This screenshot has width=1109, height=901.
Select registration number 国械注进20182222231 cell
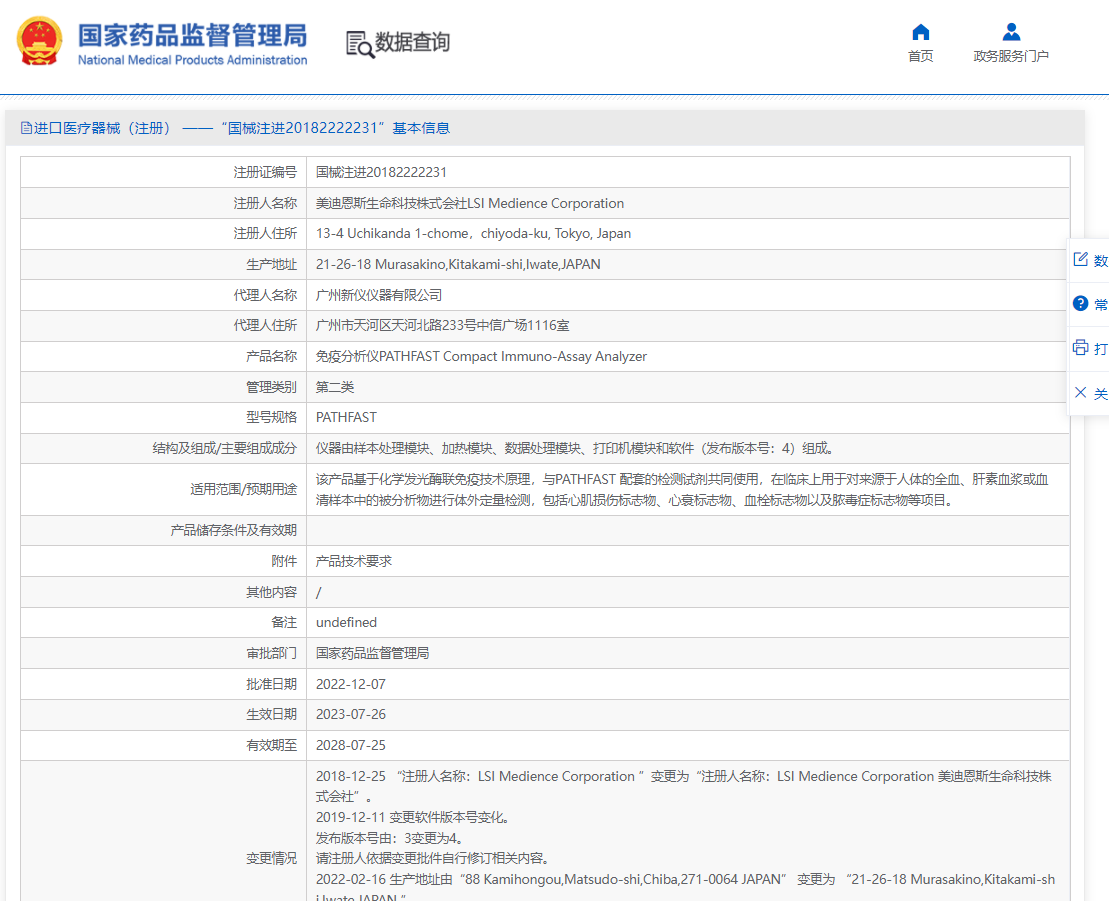[x=687, y=173]
